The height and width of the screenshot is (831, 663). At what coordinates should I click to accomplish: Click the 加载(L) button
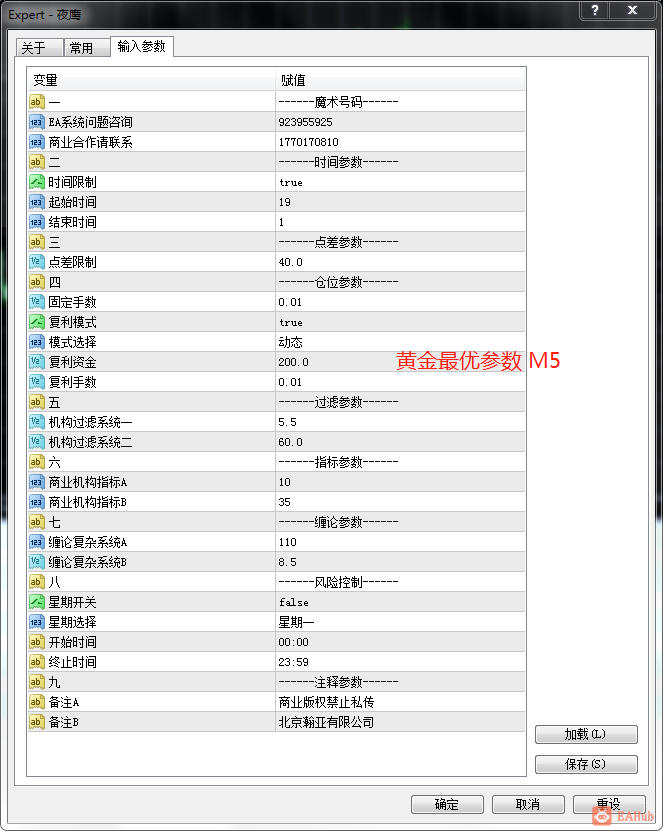point(586,734)
